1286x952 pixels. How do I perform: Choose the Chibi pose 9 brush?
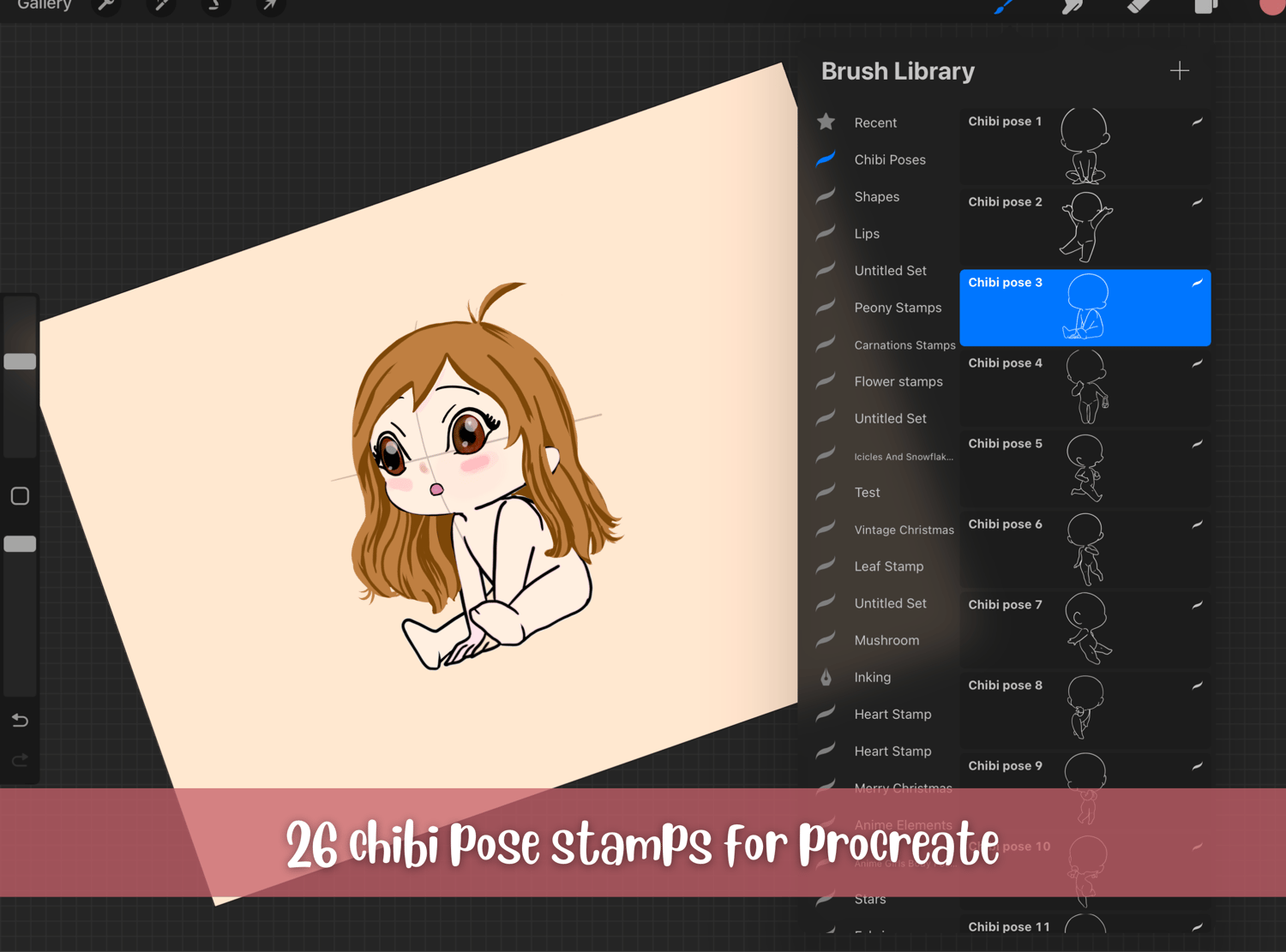1085,790
